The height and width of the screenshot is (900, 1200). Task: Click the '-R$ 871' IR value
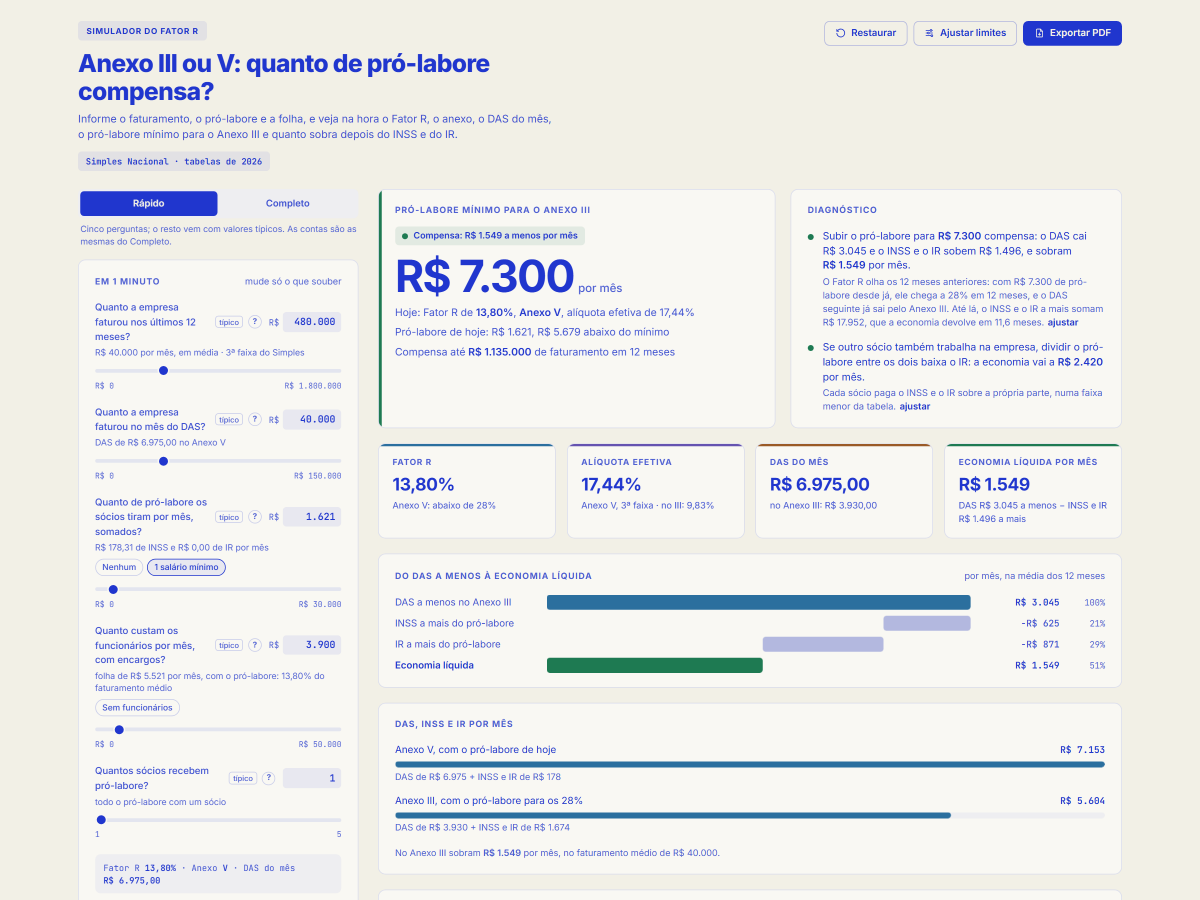1040,644
